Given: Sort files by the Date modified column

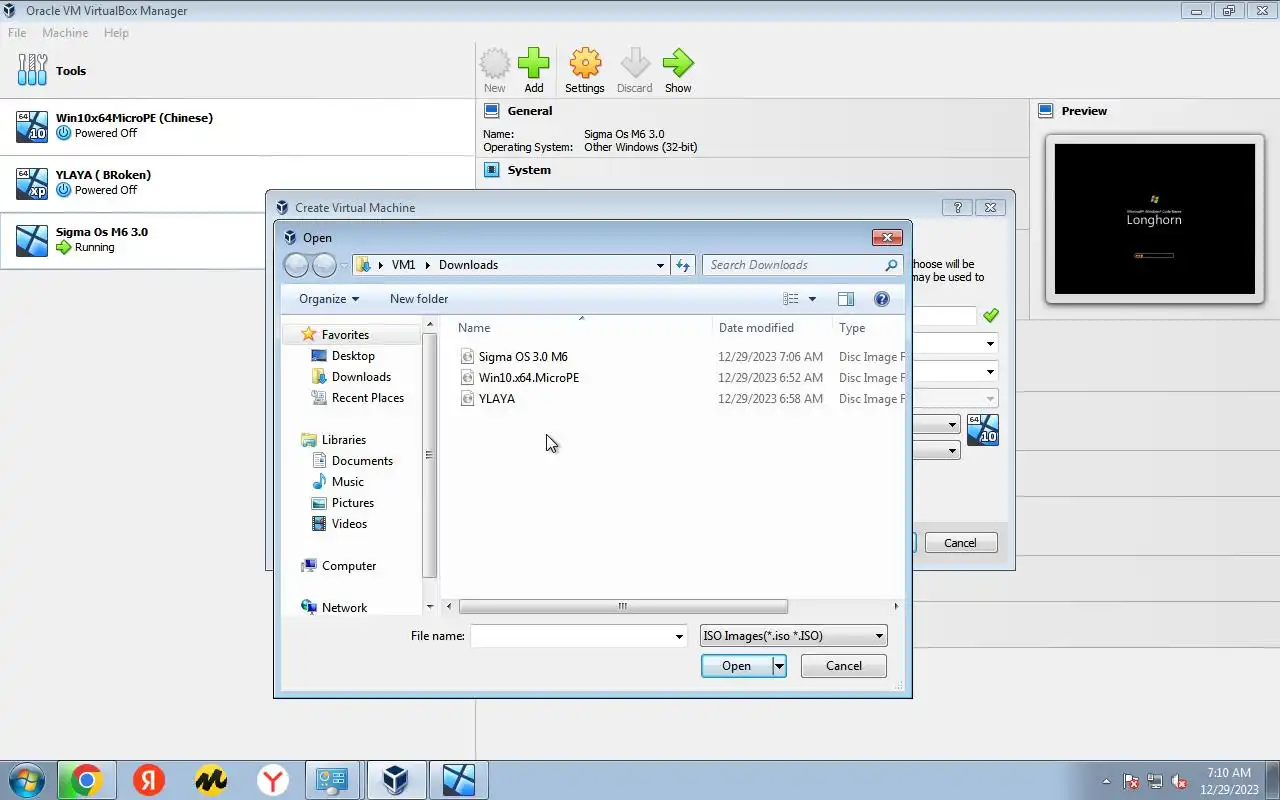Looking at the screenshot, I should pyautogui.click(x=756, y=328).
